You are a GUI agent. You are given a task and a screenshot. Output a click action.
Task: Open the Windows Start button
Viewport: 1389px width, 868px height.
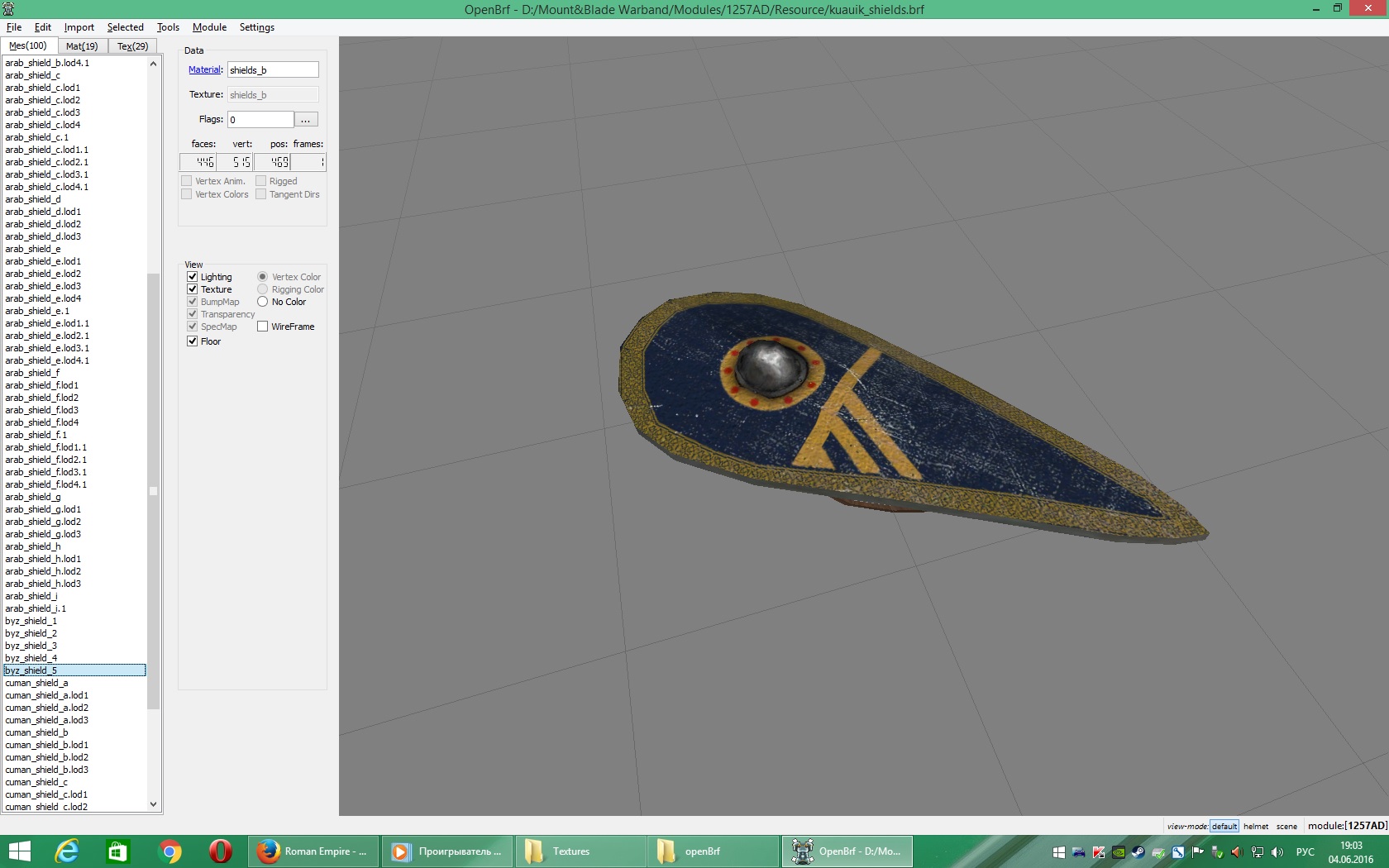point(19,851)
